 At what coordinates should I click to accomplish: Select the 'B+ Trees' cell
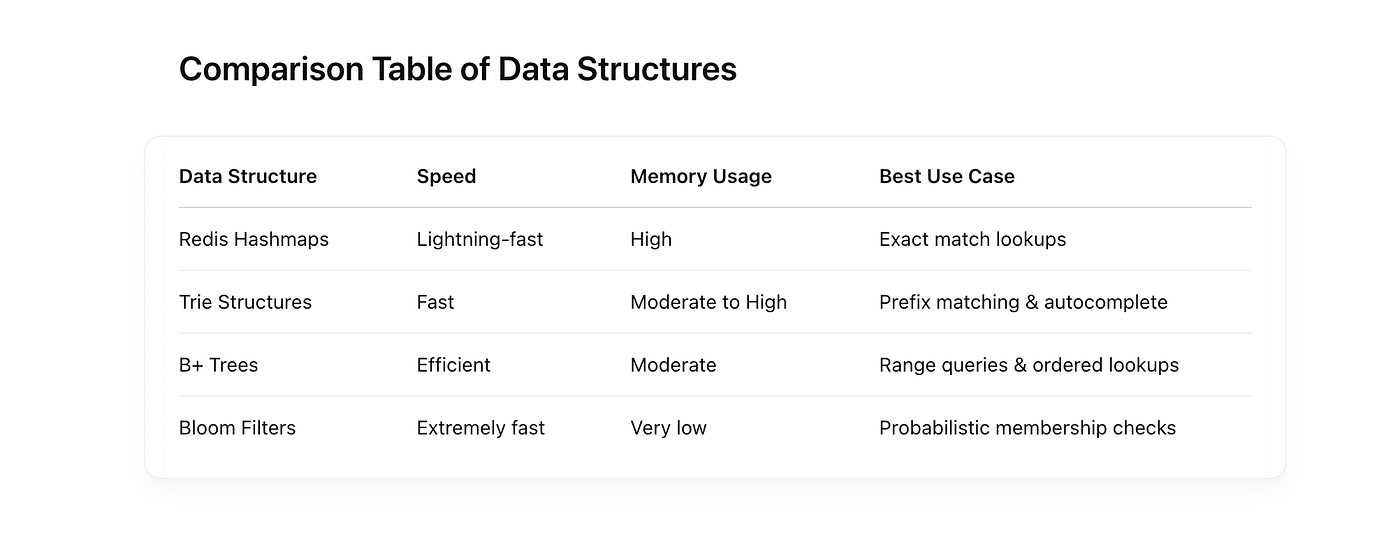pos(218,365)
